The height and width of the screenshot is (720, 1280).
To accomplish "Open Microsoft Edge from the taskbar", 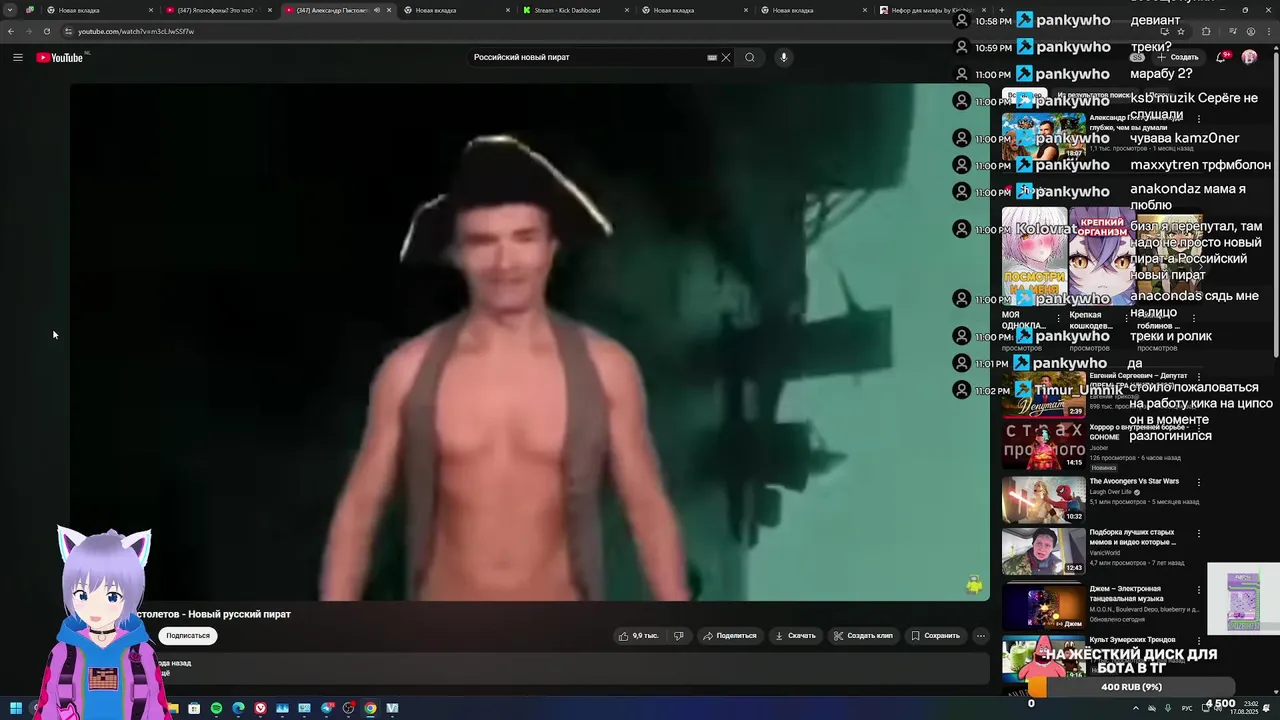I will 238,708.
